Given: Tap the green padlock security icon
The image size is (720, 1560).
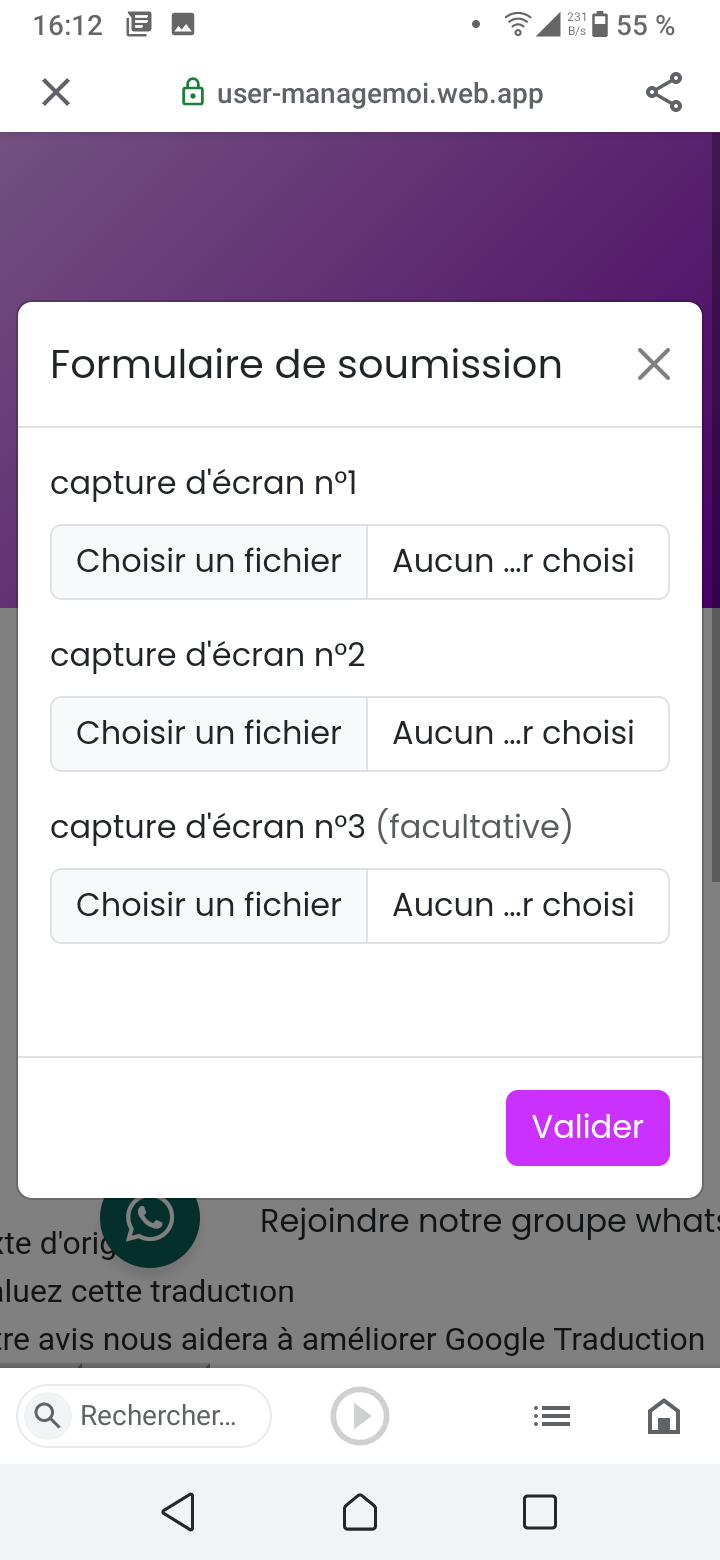Looking at the screenshot, I should tap(192, 93).
